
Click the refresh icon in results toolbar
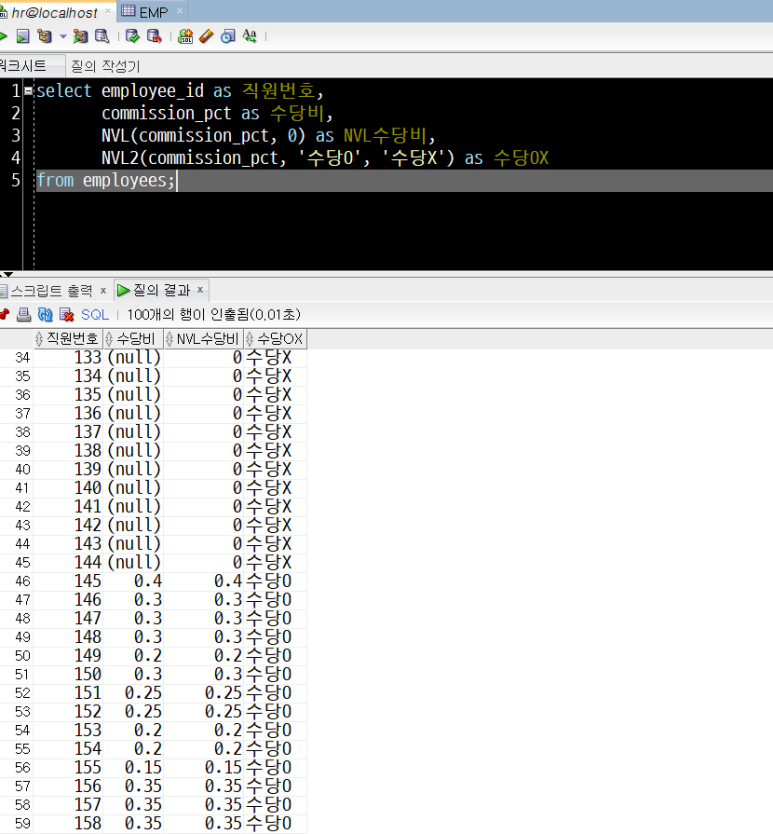tap(45, 314)
